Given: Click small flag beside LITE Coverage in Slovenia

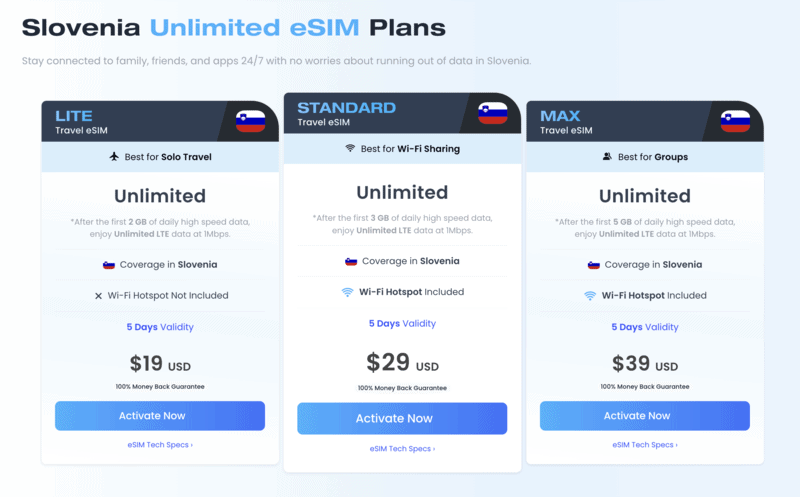Looking at the screenshot, I should [x=108, y=265].
